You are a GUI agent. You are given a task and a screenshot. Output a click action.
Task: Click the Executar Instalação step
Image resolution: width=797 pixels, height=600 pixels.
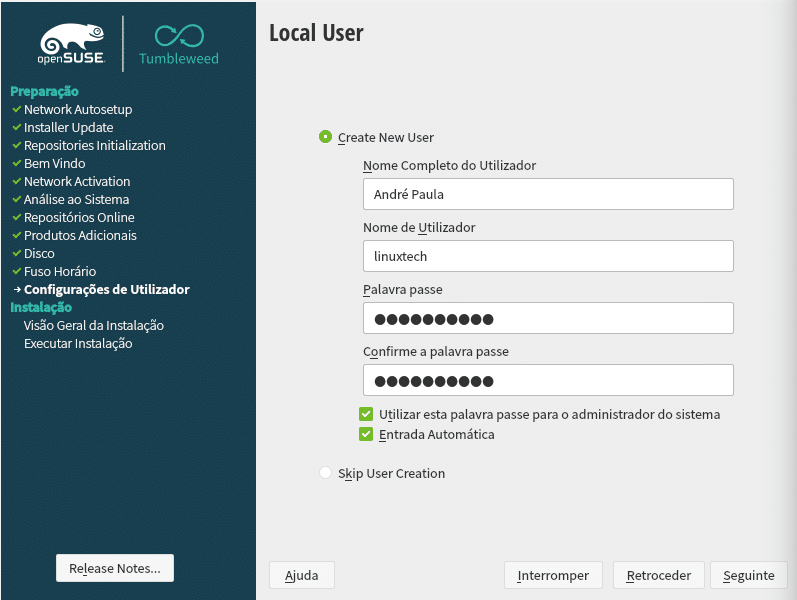[x=78, y=343]
